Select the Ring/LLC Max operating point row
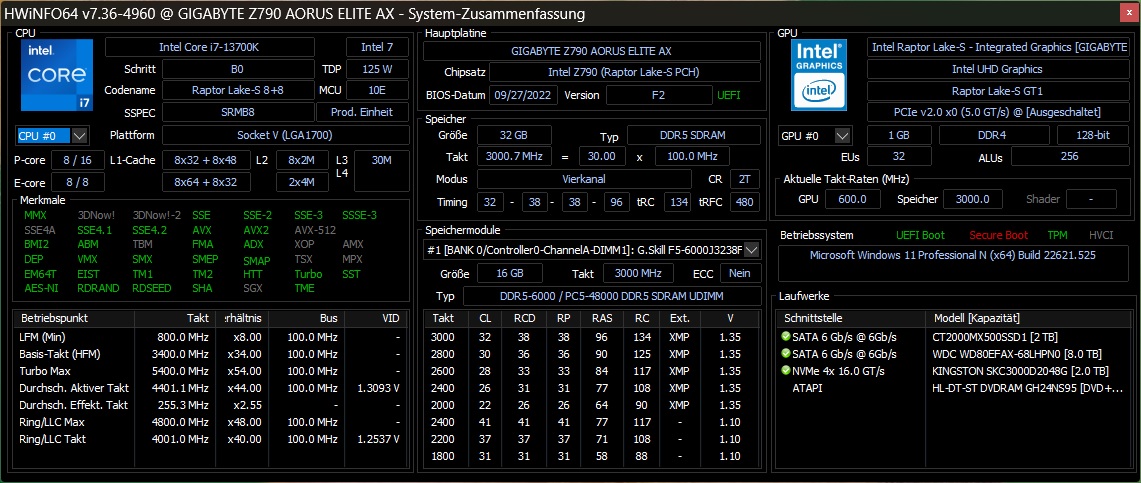Image resolution: width=1141 pixels, height=483 pixels. (x=210, y=422)
